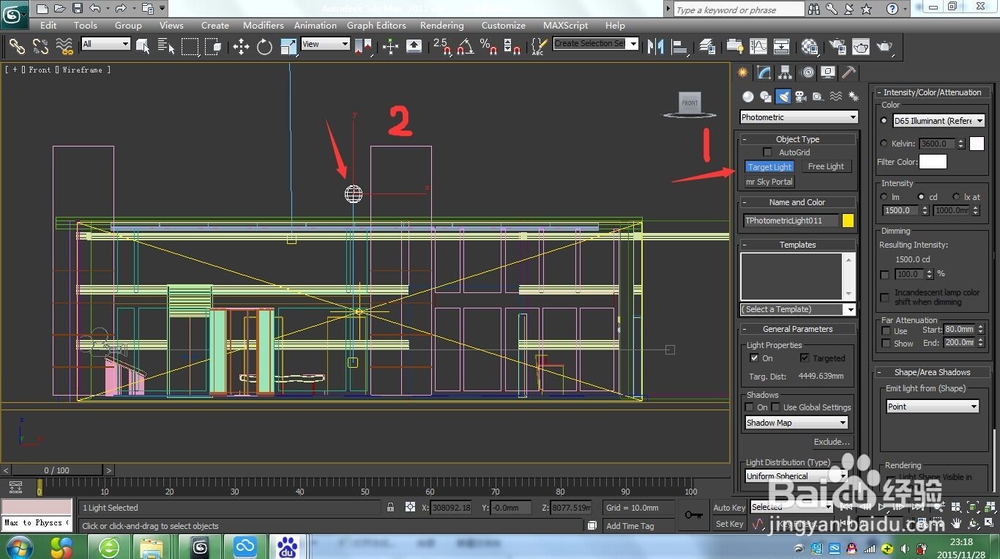The height and width of the screenshot is (559, 1000).
Task: Open the Edit menu
Action: pyautogui.click(x=48, y=25)
